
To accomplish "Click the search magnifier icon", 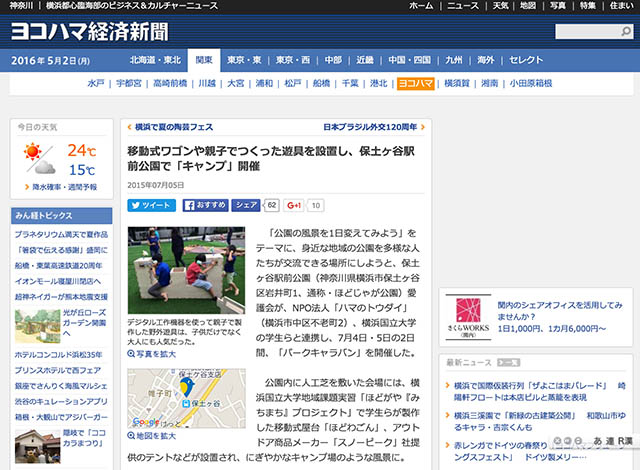I will click(626, 31).
